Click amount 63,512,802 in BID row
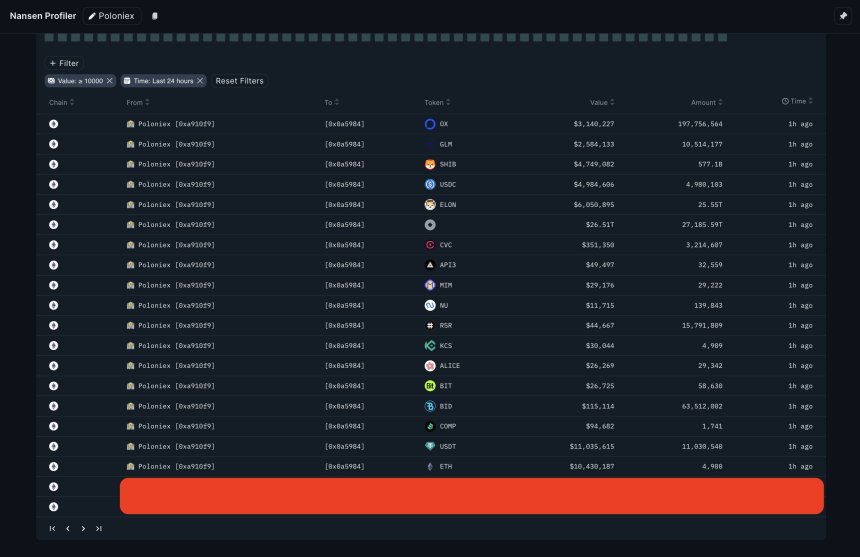860x557 pixels. click(702, 406)
